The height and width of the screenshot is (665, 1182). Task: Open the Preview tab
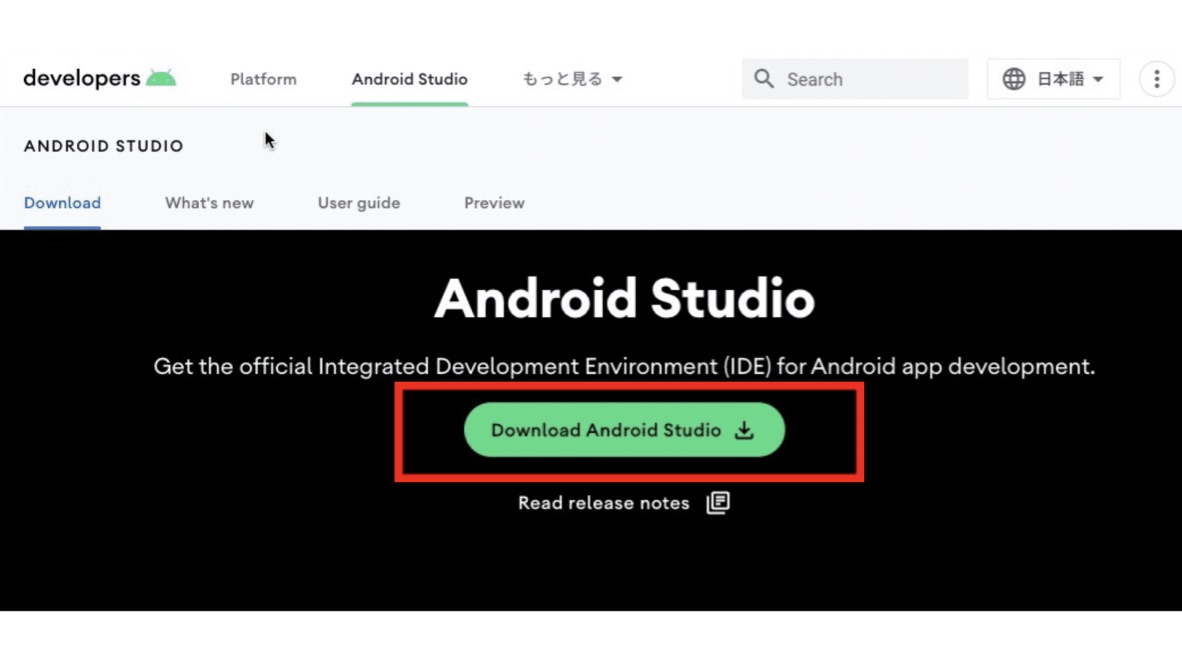[x=494, y=202]
